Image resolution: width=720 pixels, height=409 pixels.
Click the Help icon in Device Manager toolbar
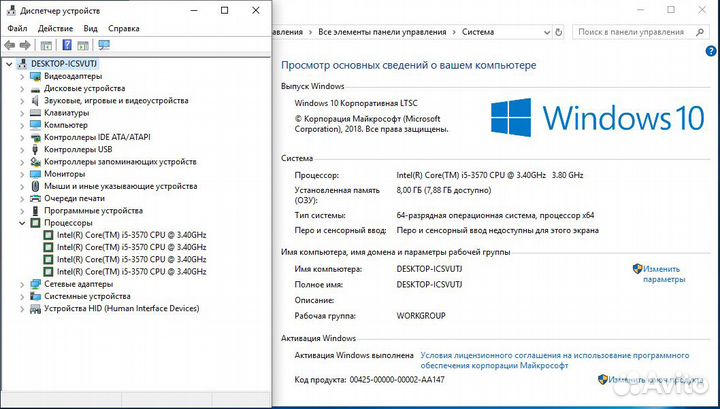(x=67, y=45)
